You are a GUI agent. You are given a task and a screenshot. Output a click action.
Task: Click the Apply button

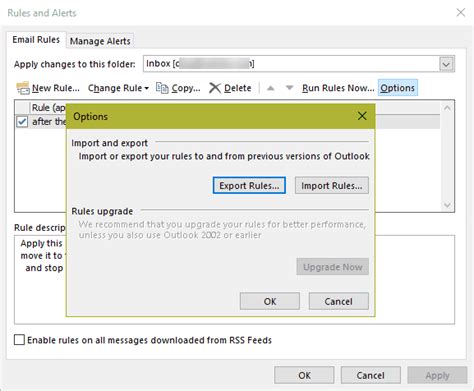coord(437,375)
